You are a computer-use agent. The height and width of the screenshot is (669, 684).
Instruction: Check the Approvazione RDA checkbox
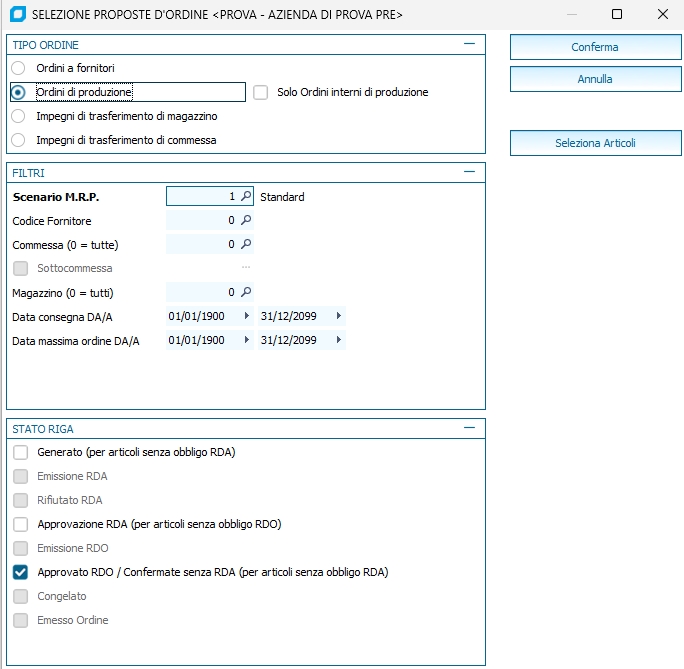click(21, 524)
